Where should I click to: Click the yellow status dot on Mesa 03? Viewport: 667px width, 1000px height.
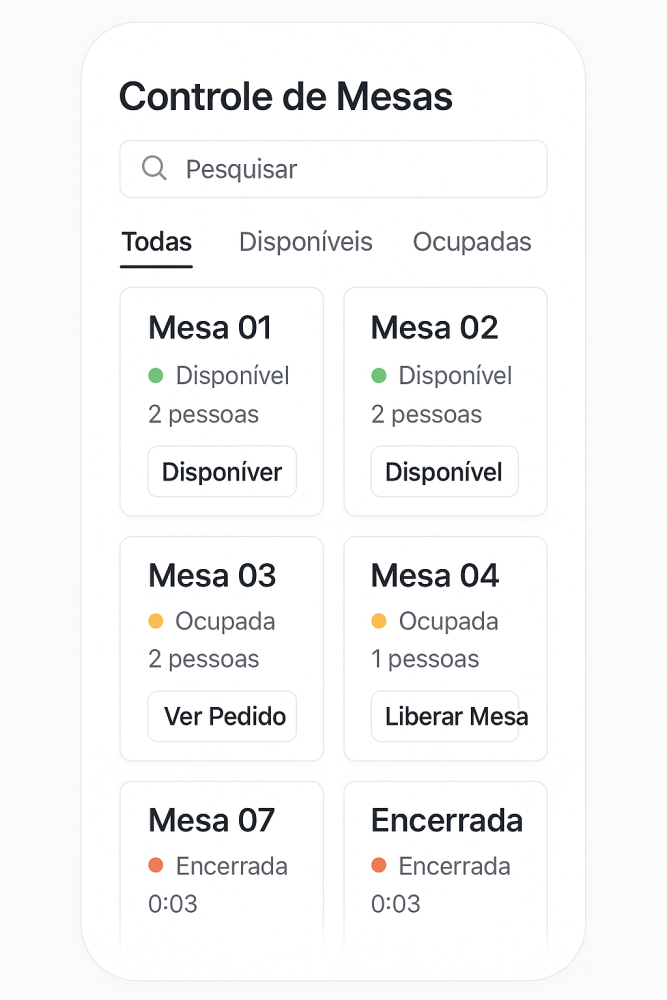pyautogui.click(x=156, y=621)
